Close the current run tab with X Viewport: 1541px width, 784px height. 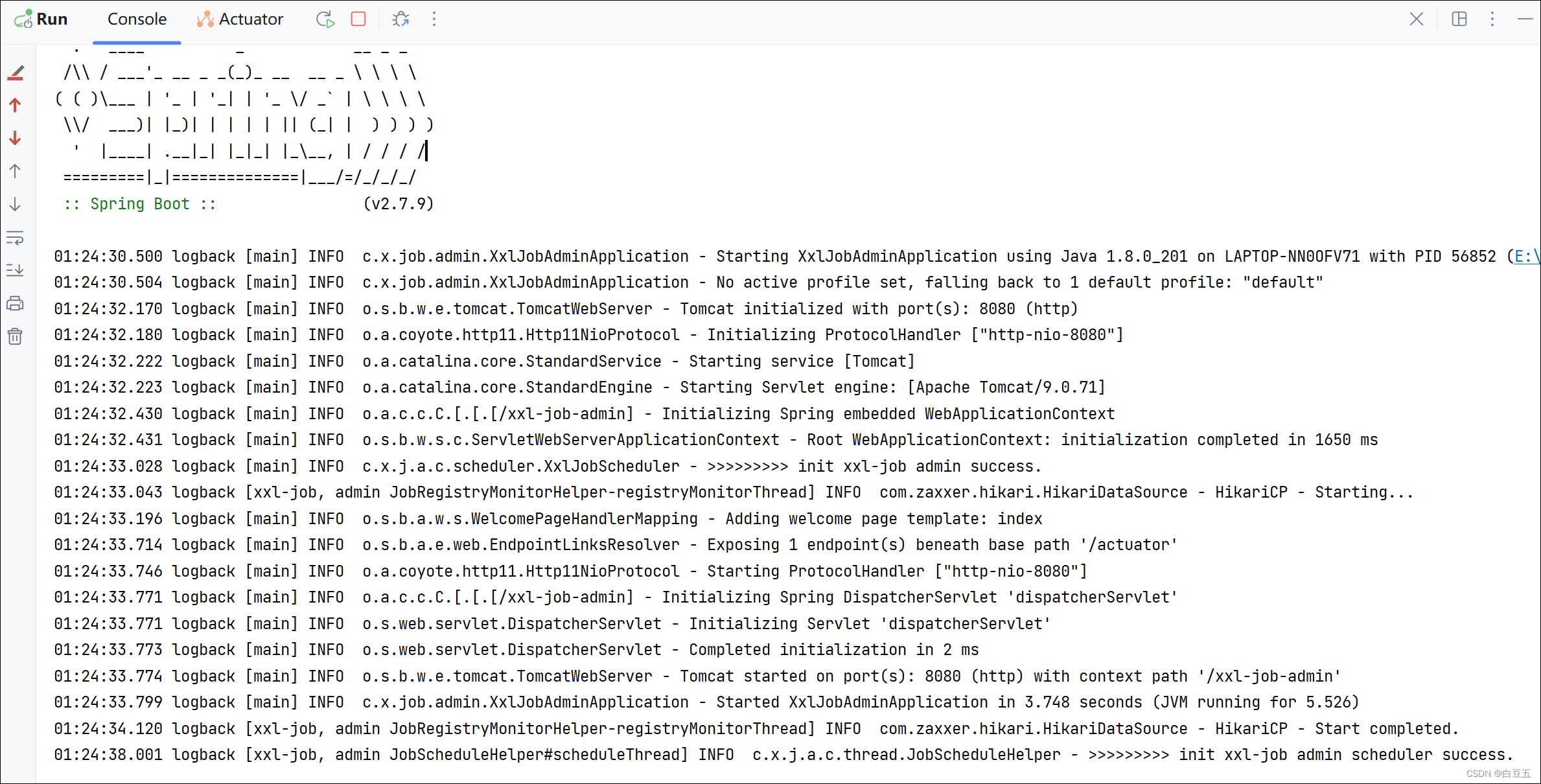1417,19
